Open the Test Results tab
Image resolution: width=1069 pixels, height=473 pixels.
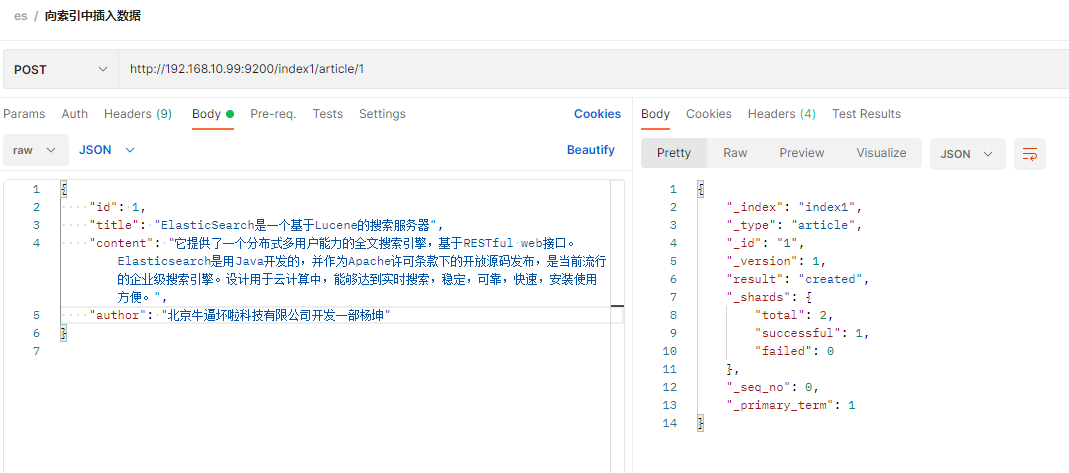[x=866, y=114]
